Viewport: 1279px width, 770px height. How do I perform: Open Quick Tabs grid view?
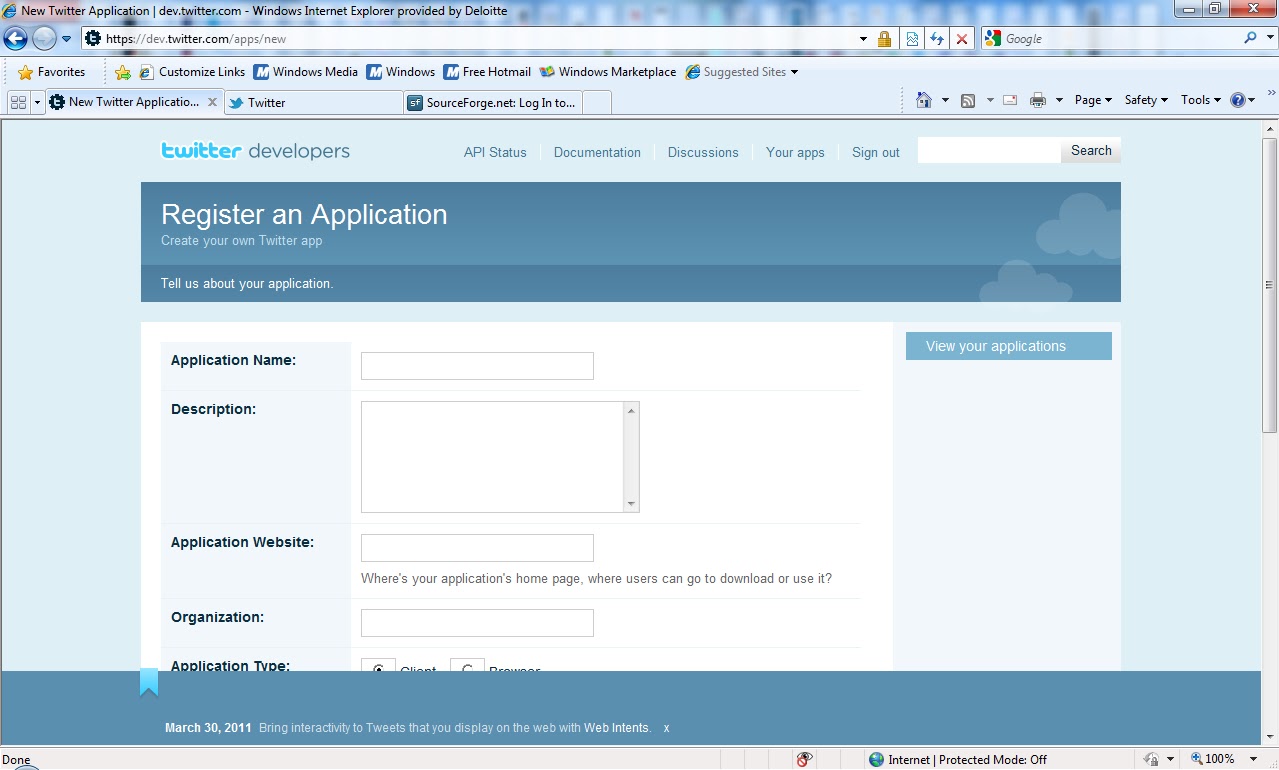[x=18, y=102]
